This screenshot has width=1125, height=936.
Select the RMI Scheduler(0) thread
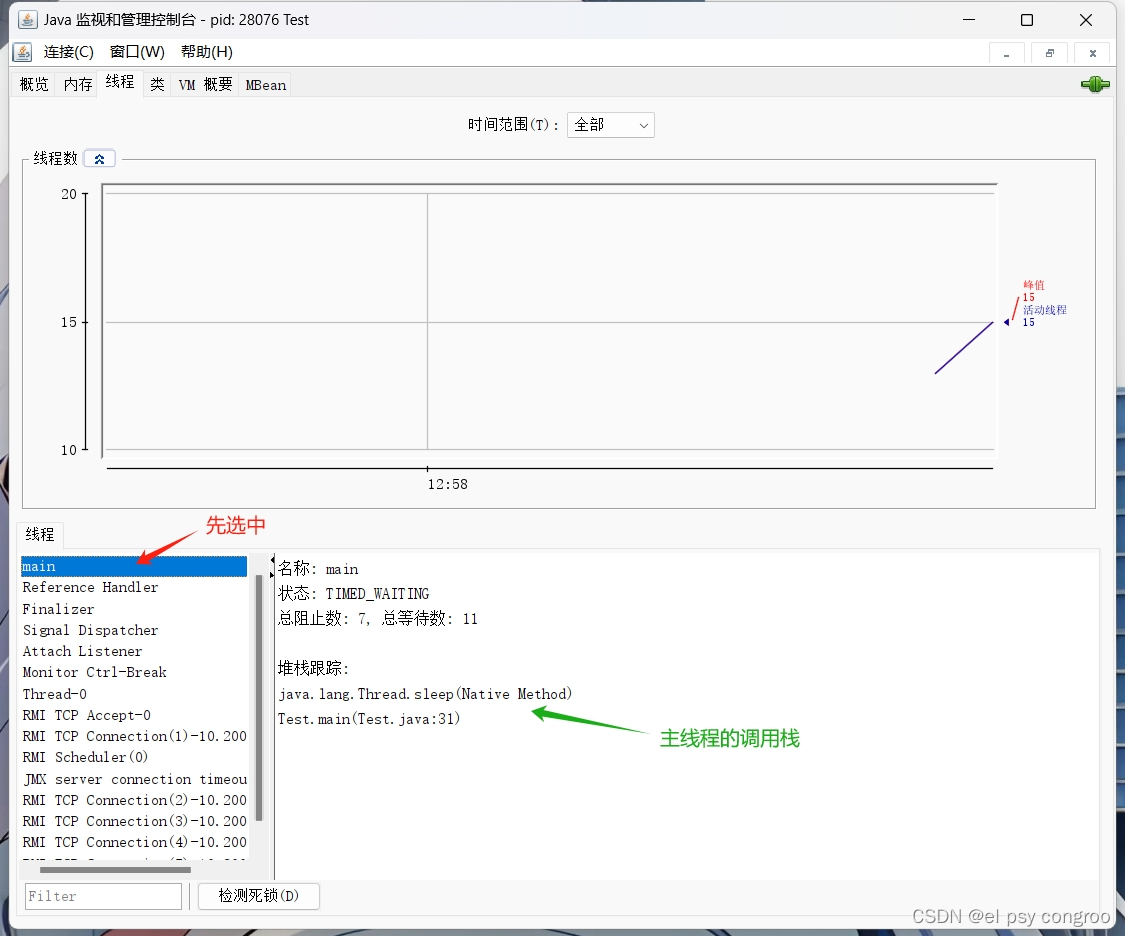pos(134,757)
